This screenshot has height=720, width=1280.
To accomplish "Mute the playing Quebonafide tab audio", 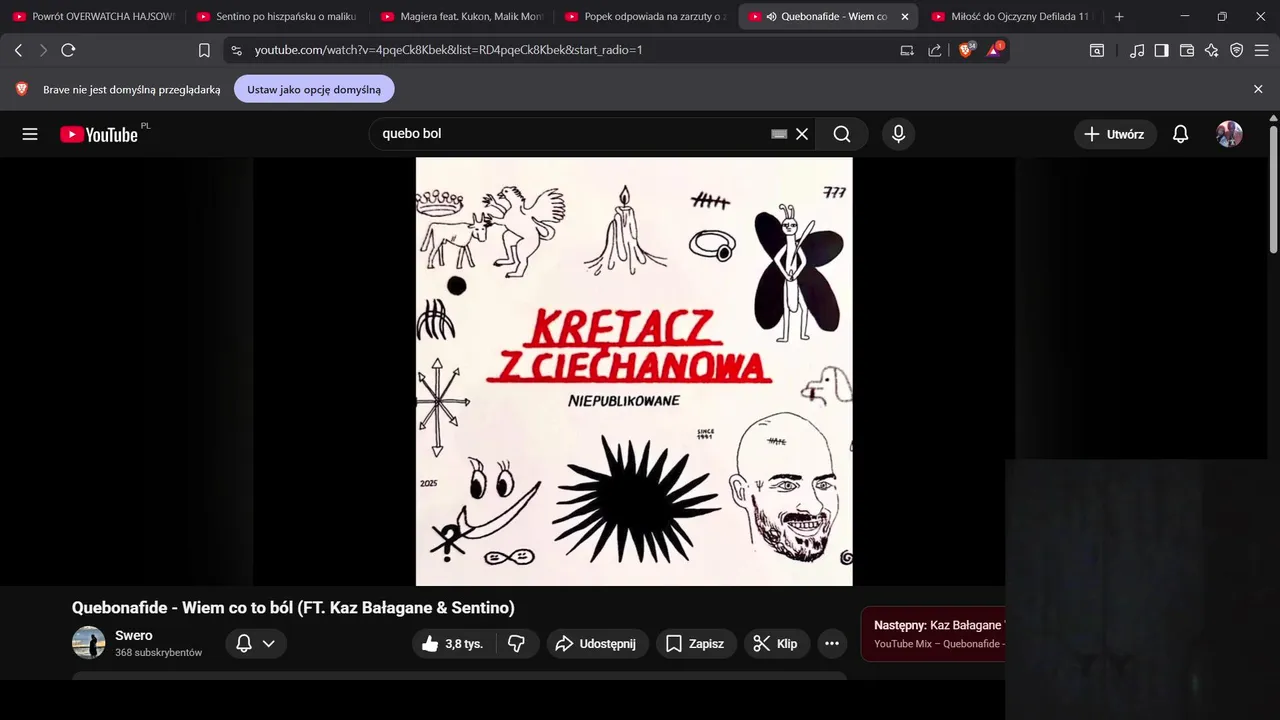I will tap(772, 17).
